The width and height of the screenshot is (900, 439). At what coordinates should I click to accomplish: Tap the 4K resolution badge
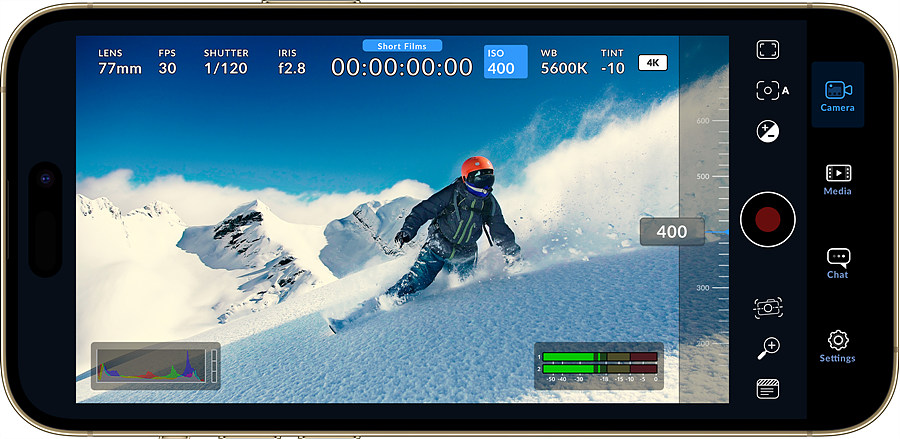click(x=653, y=63)
